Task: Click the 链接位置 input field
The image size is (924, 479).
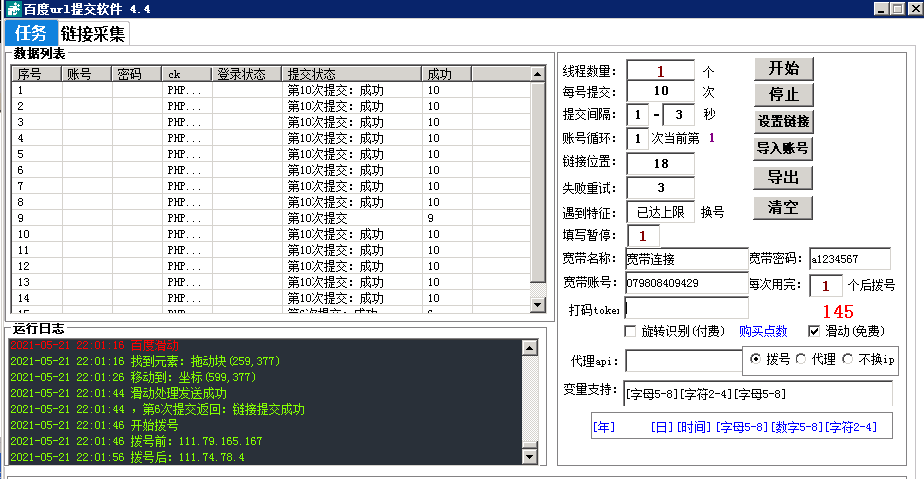Action: tap(661, 163)
